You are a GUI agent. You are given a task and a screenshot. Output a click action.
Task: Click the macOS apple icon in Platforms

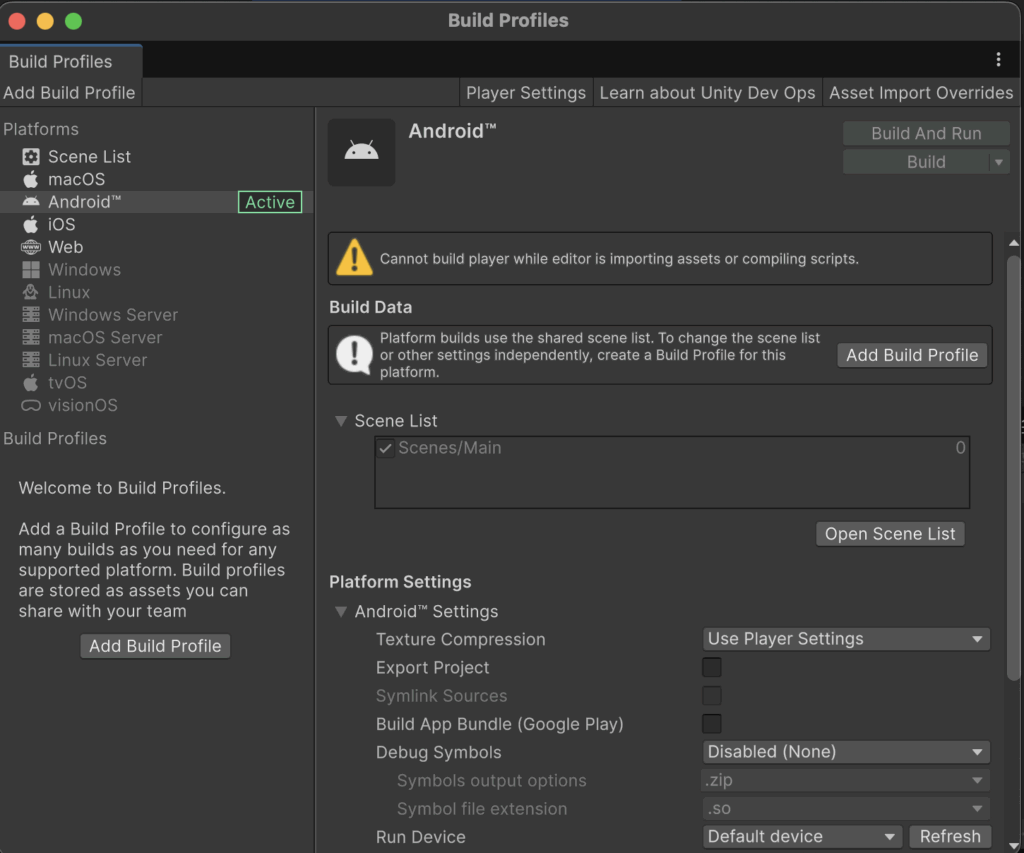click(31, 179)
